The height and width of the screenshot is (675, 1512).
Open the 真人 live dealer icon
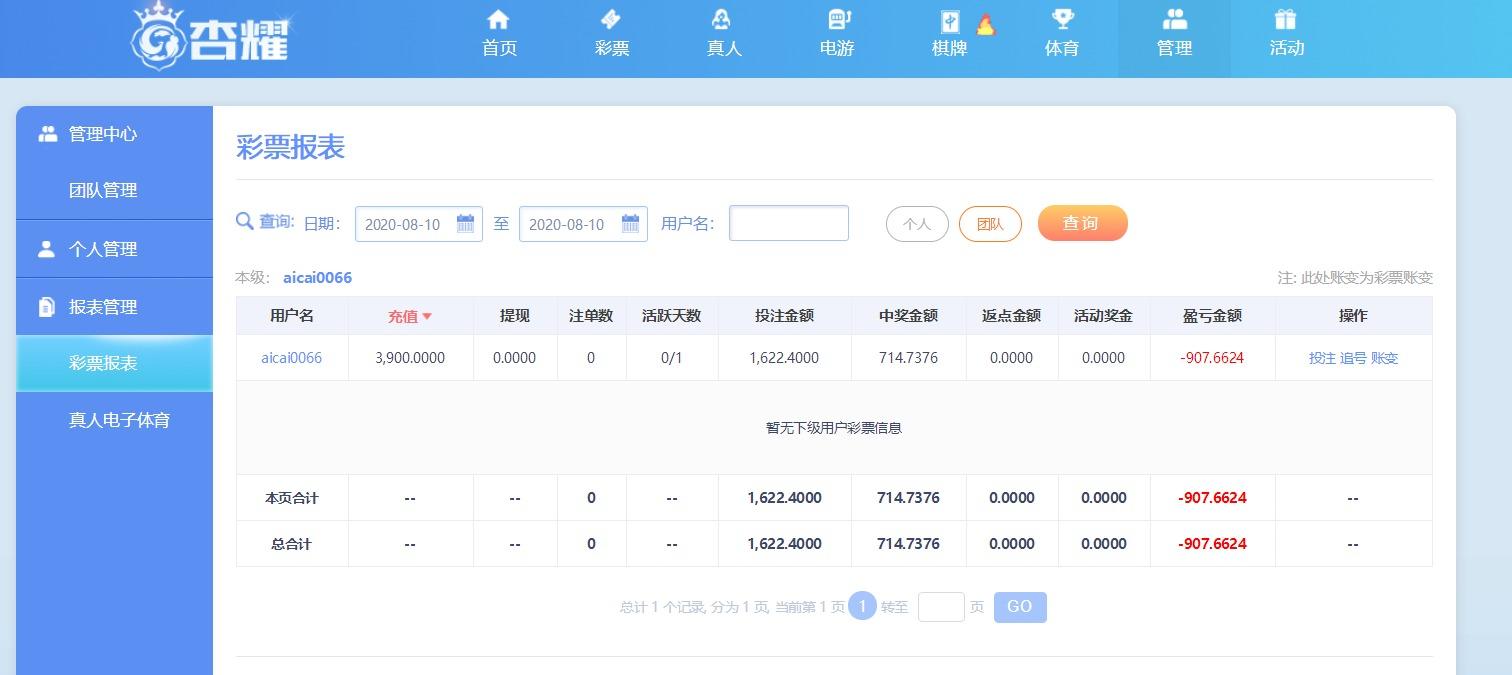tap(722, 20)
